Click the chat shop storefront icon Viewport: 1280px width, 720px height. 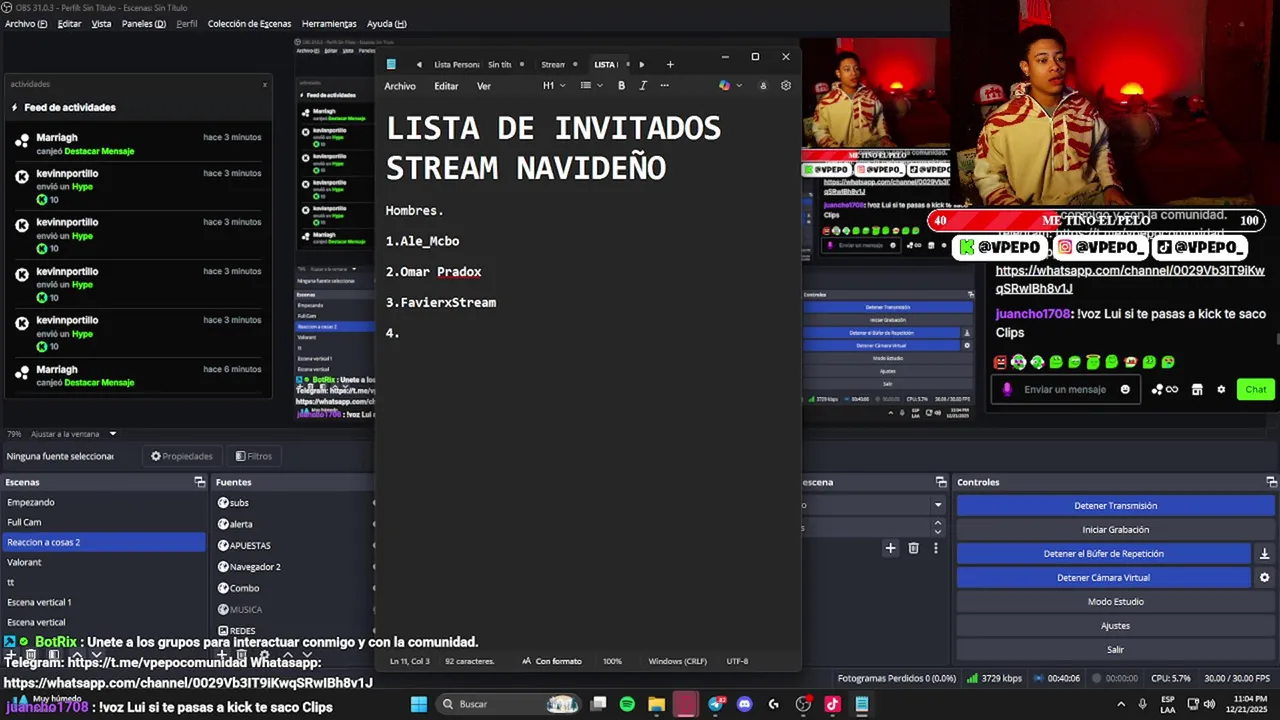tap(1197, 390)
